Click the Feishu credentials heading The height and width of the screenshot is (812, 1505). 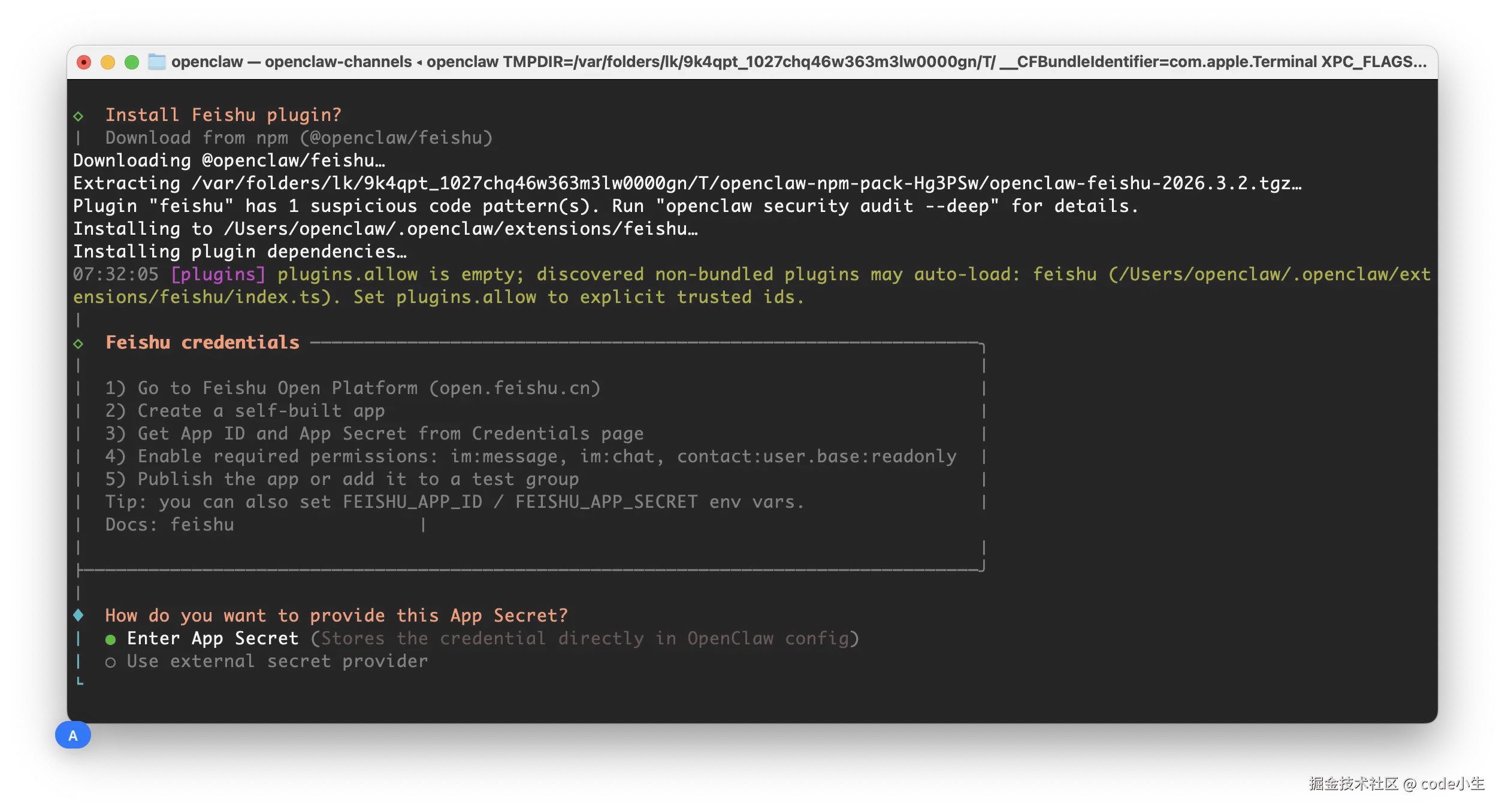(202, 343)
